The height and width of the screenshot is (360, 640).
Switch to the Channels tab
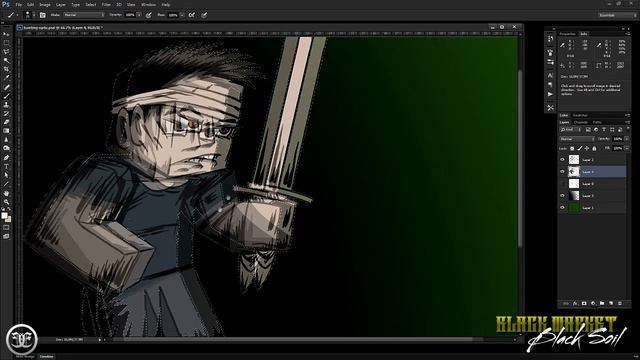coord(581,122)
